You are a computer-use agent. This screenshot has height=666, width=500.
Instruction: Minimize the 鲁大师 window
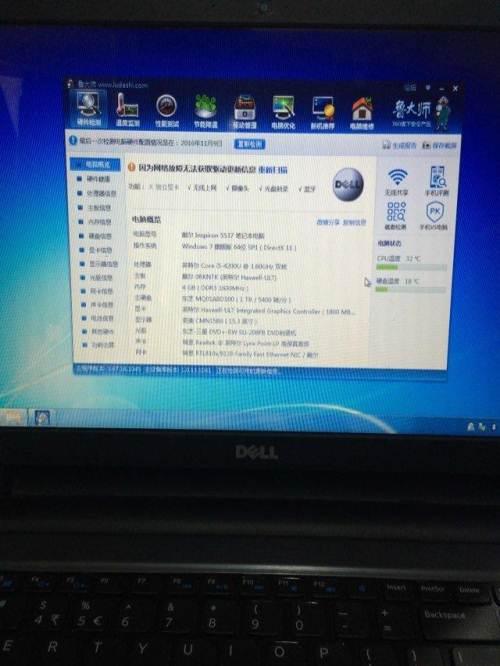pos(442,88)
